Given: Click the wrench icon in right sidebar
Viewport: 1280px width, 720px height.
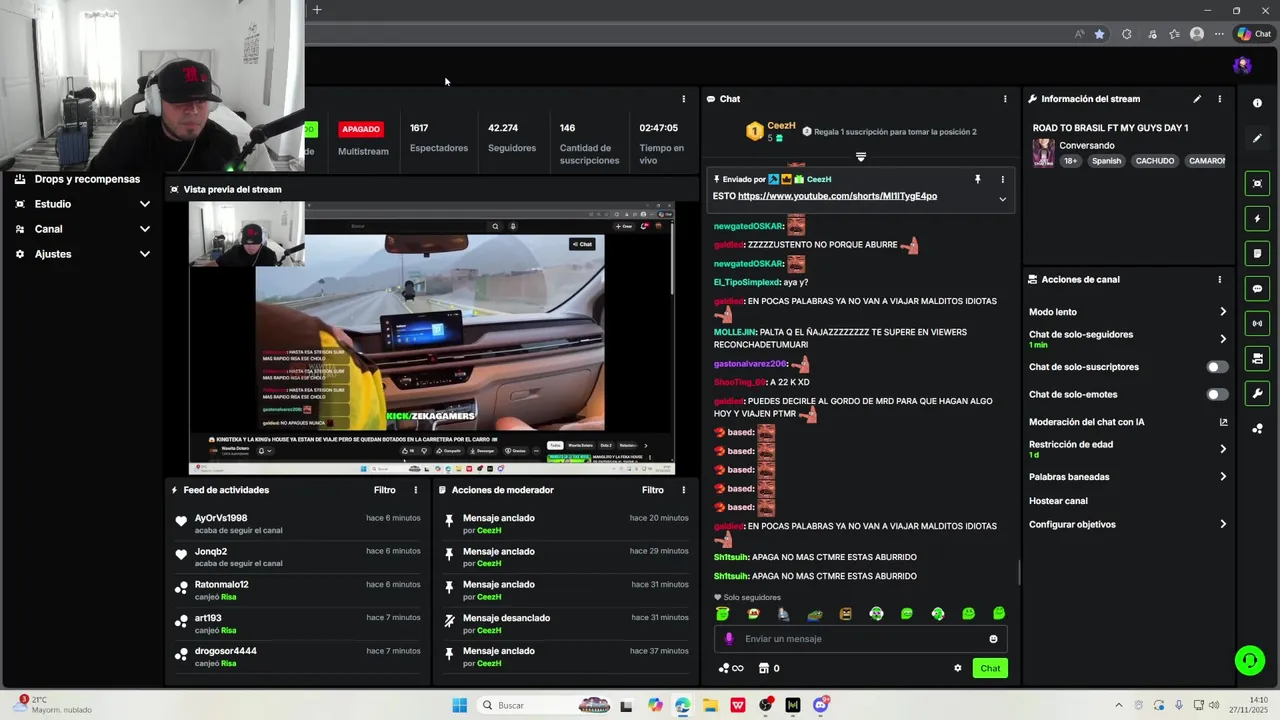Looking at the screenshot, I should (x=1257, y=393).
